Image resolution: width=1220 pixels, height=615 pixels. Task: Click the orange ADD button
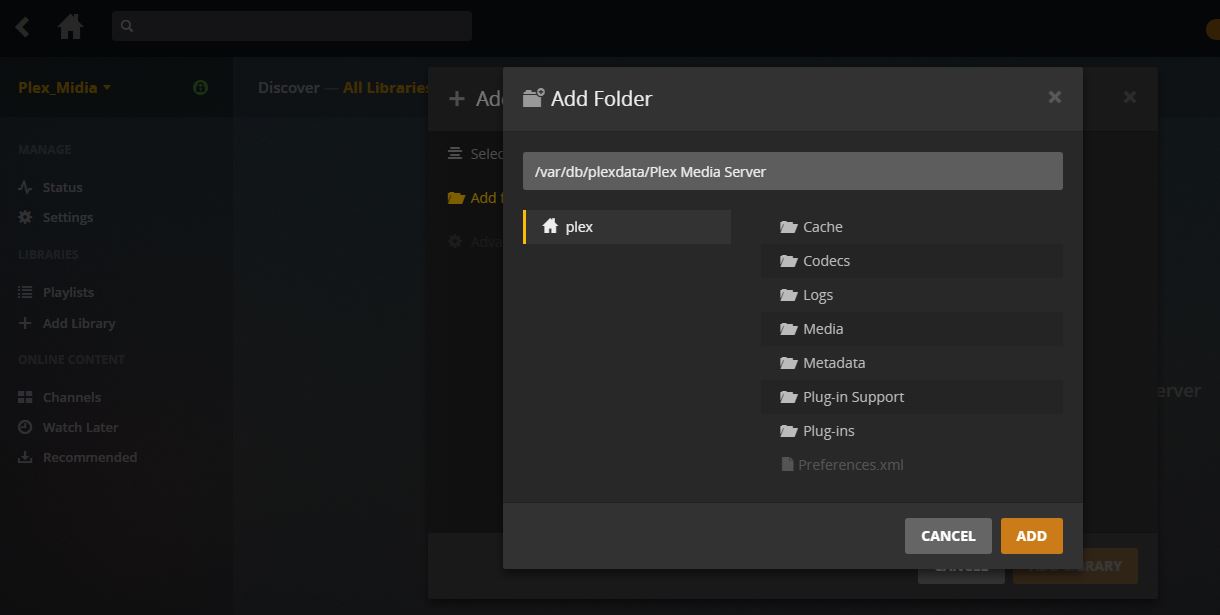click(x=1032, y=536)
